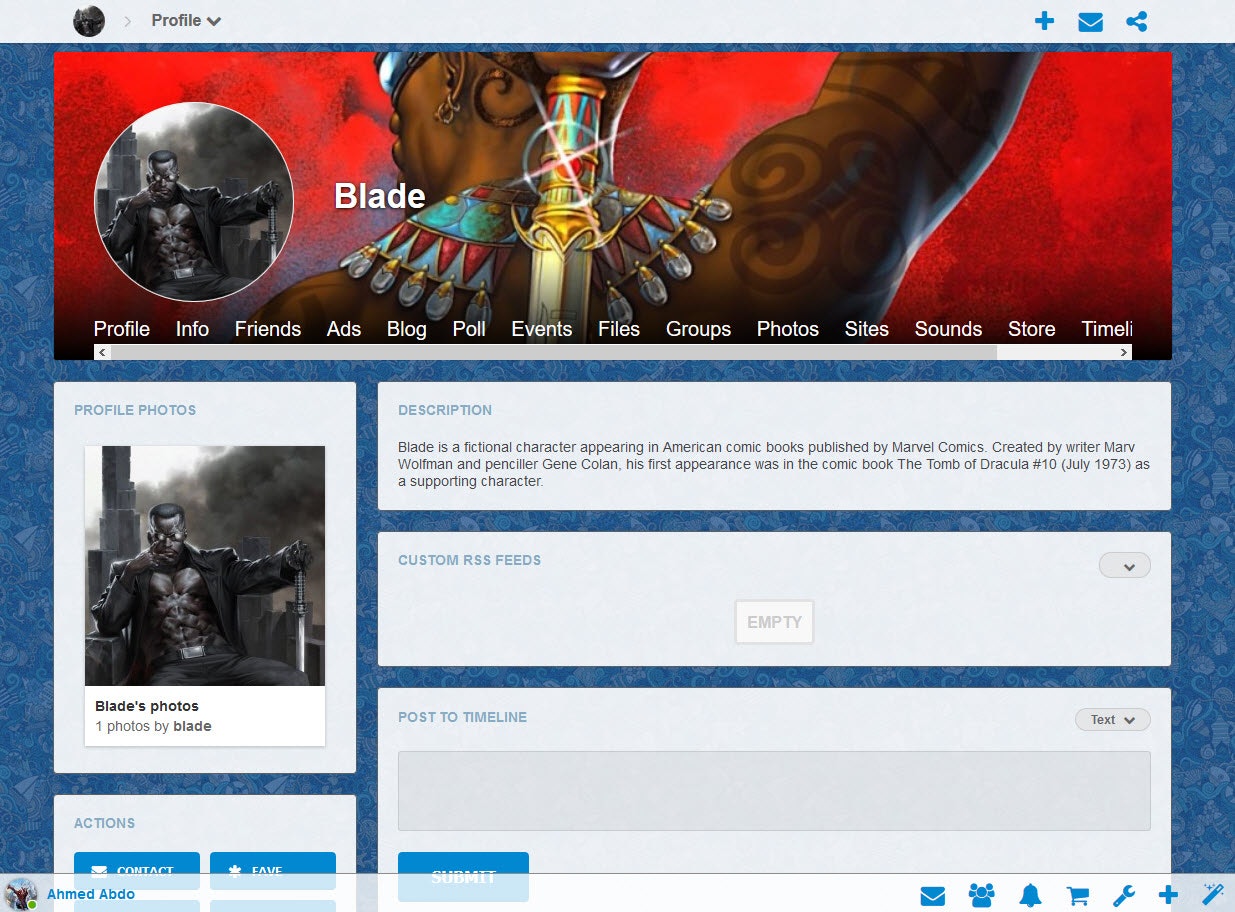Expand the Custom RSS Feeds chevron
This screenshot has width=1235, height=912.
1124,565
